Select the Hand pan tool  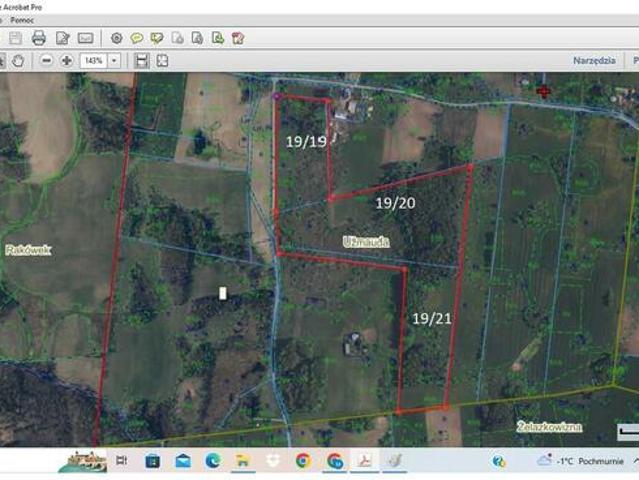pyautogui.click(x=19, y=61)
